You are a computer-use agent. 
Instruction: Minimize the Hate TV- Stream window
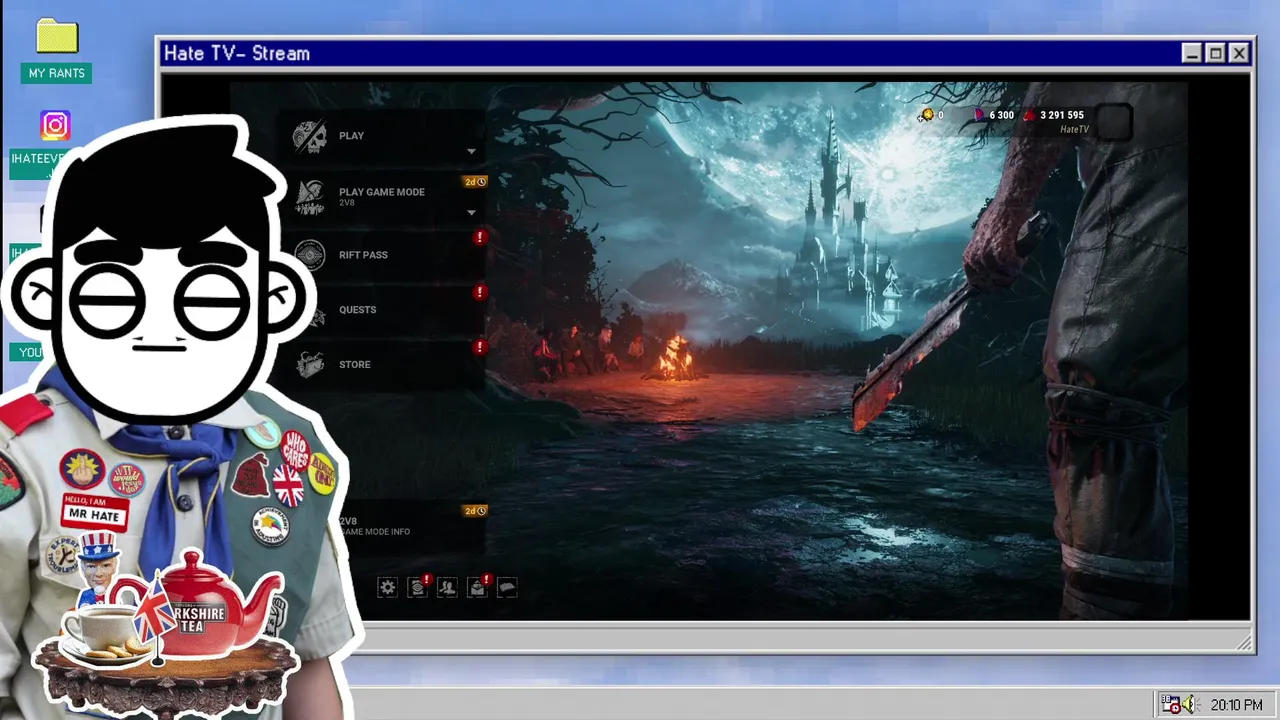tap(1191, 54)
